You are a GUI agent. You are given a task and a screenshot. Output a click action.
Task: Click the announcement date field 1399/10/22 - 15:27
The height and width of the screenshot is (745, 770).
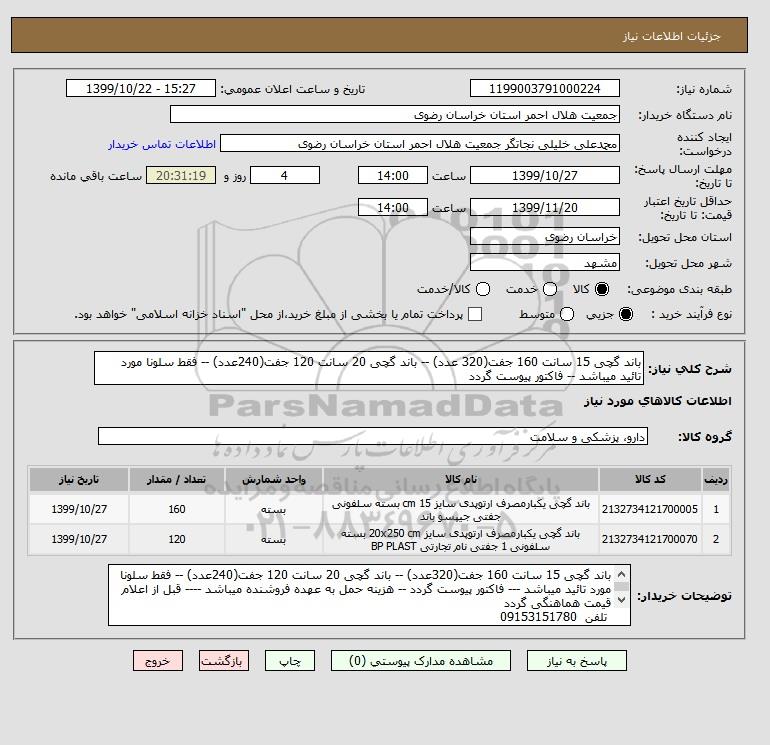click(x=141, y=88)
